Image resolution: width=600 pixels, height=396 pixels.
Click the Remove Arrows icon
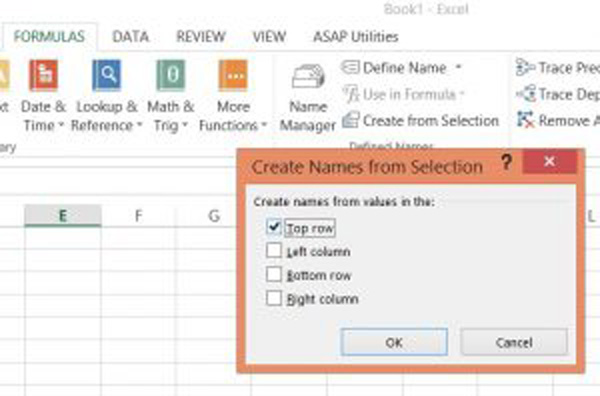tap(525, 120)
